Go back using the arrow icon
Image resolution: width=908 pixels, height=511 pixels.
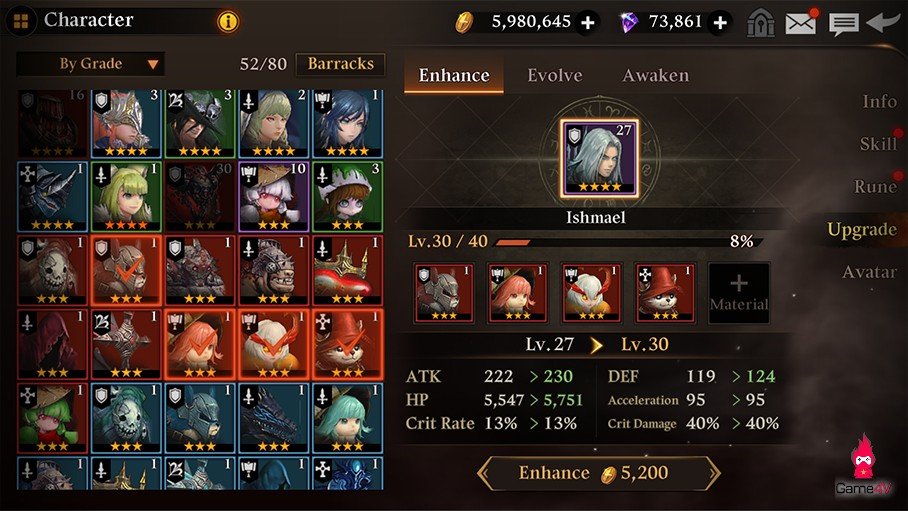pos(883,22)
